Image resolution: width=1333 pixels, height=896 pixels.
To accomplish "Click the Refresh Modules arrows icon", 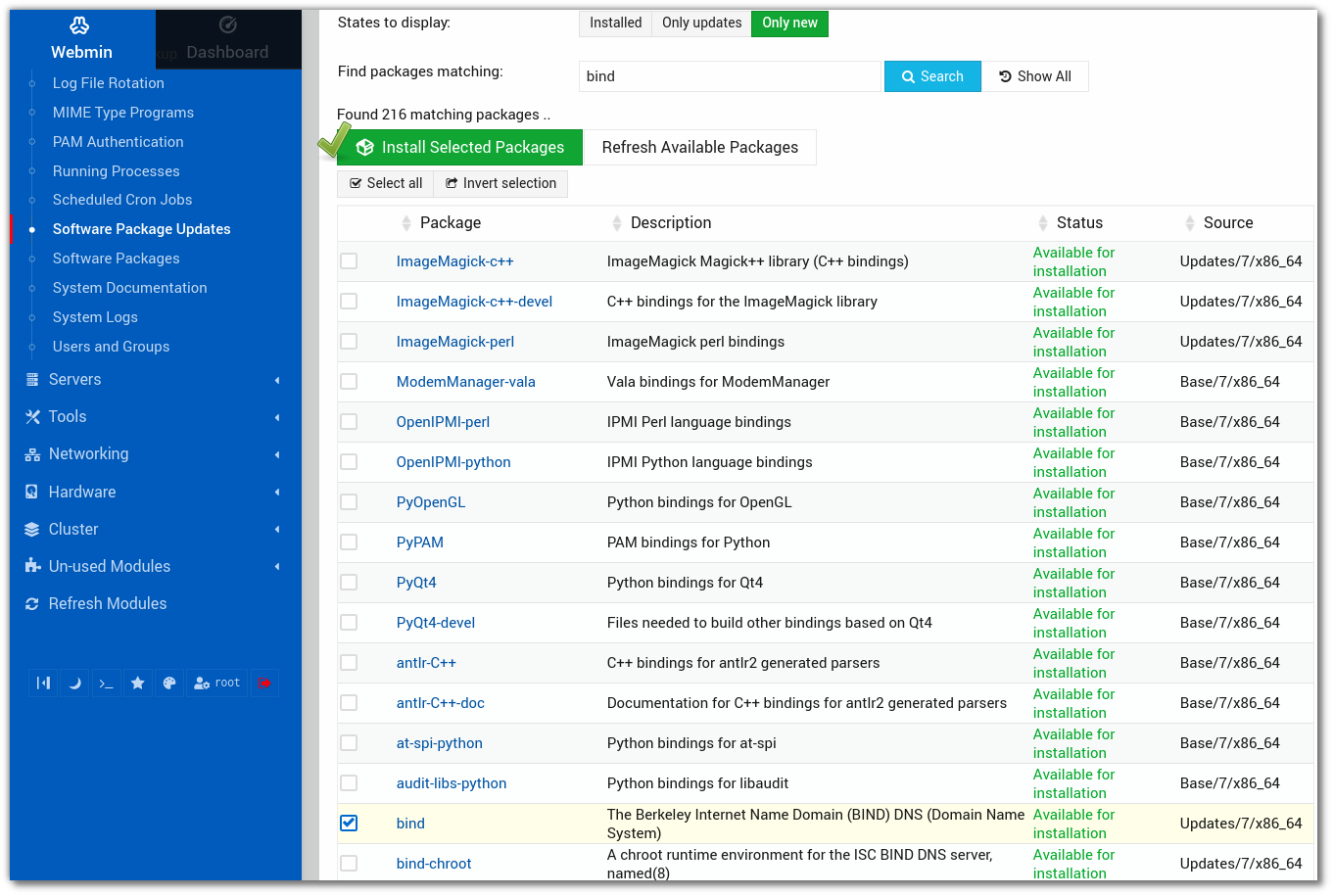I will [x=32, y=604].
